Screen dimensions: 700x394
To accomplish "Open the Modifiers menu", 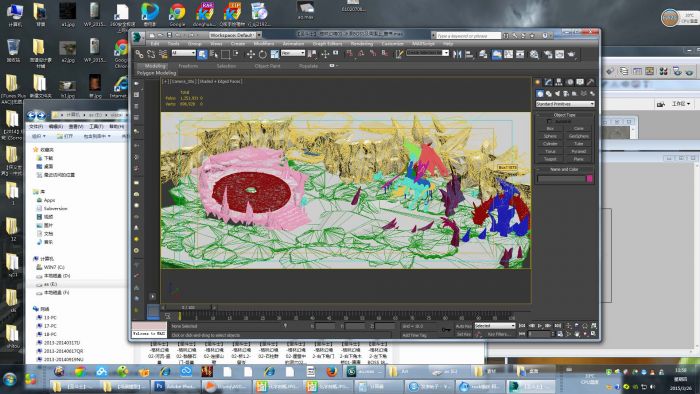I will point(264,44).
